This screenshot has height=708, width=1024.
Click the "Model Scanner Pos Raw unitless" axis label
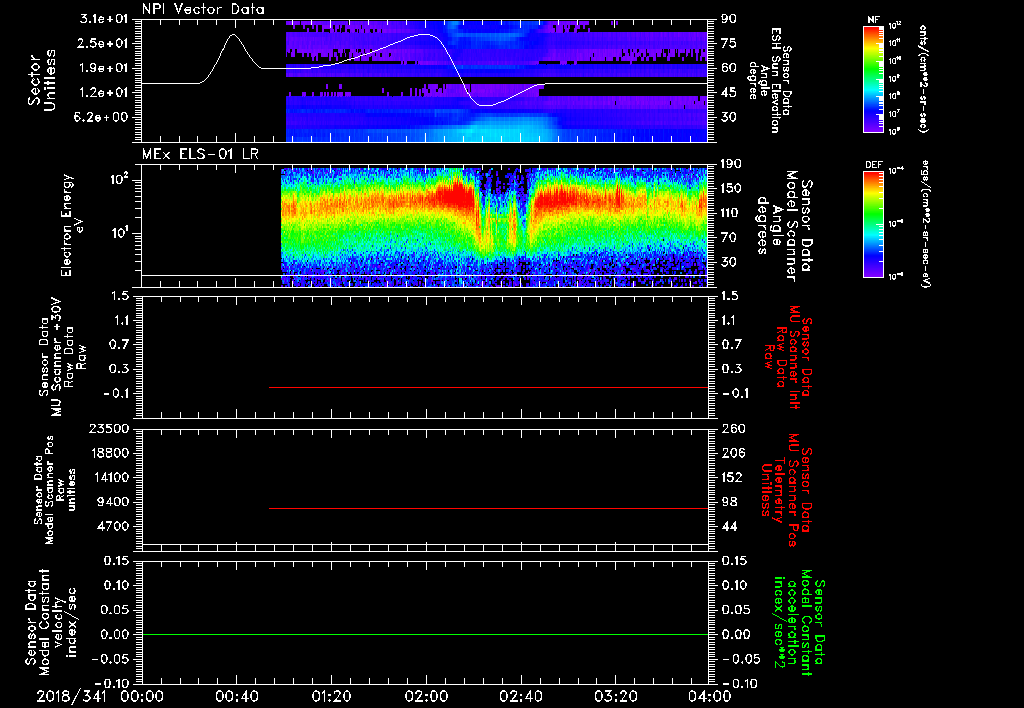(53, 490)
